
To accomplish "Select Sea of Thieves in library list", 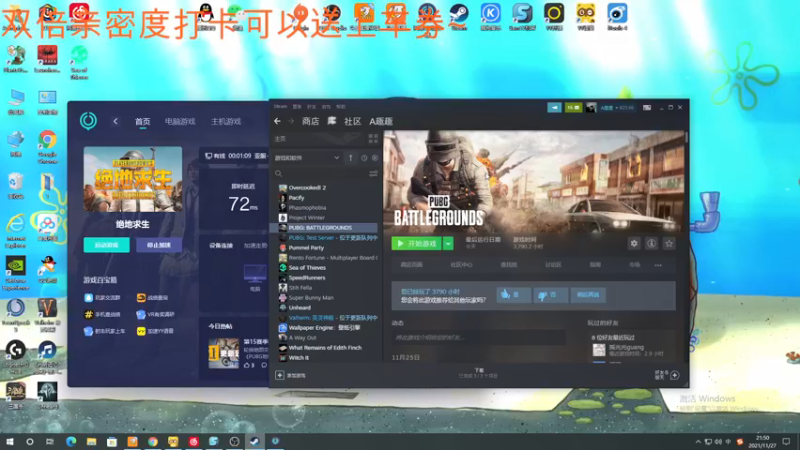I will [307, 267].
